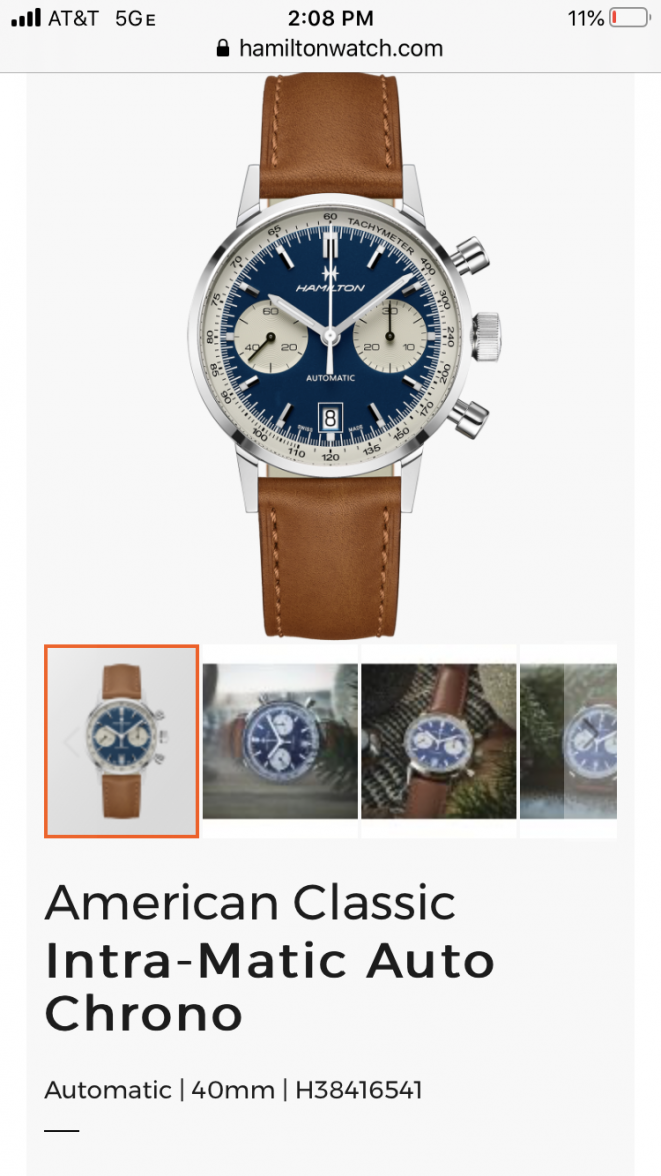Tap the time display in the status bar
661x1176 pixels.
point(330,18)
